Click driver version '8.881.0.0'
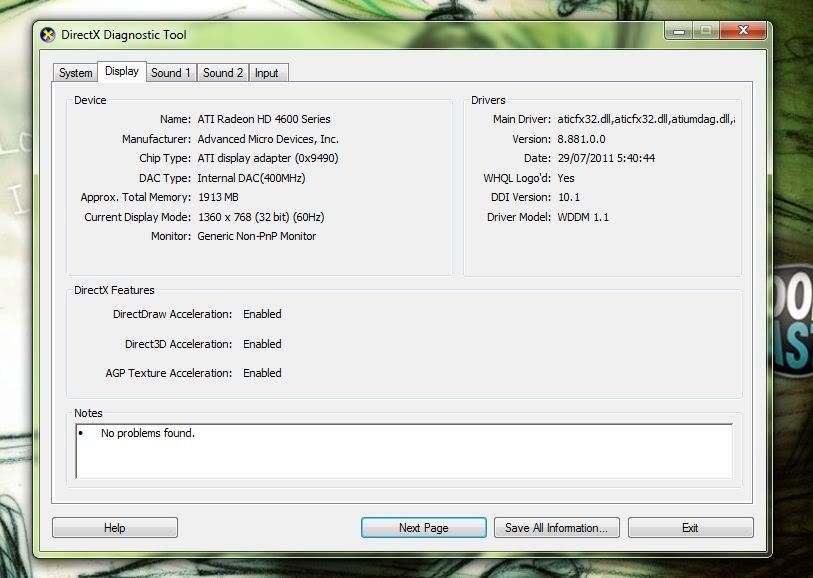The width and height of the screenshot is (813, 578). 581,139
